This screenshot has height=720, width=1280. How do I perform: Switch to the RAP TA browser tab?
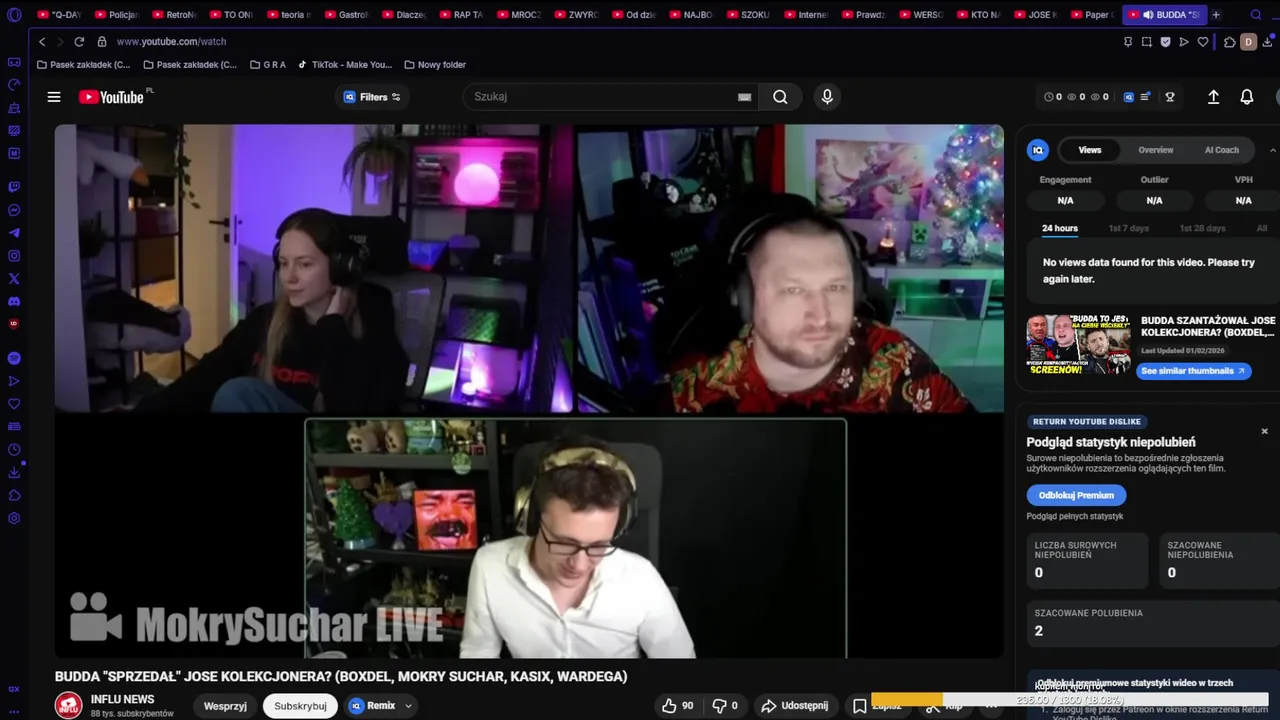(462, 15)
